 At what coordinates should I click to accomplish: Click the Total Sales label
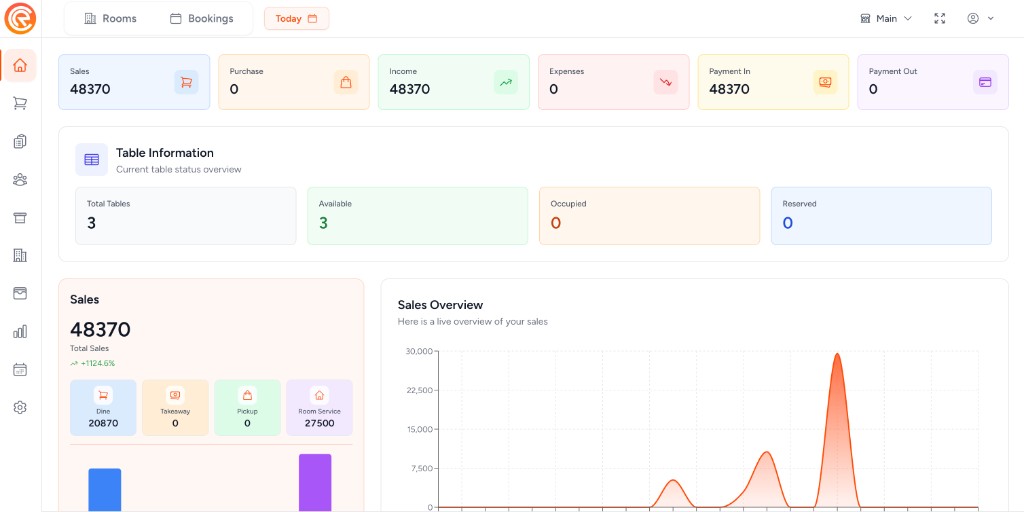point(89,349)
